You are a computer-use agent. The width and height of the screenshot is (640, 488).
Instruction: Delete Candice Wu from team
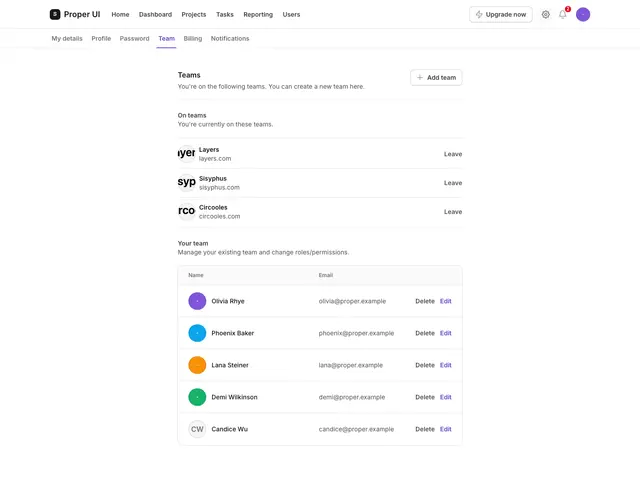(x=425, y=429)
